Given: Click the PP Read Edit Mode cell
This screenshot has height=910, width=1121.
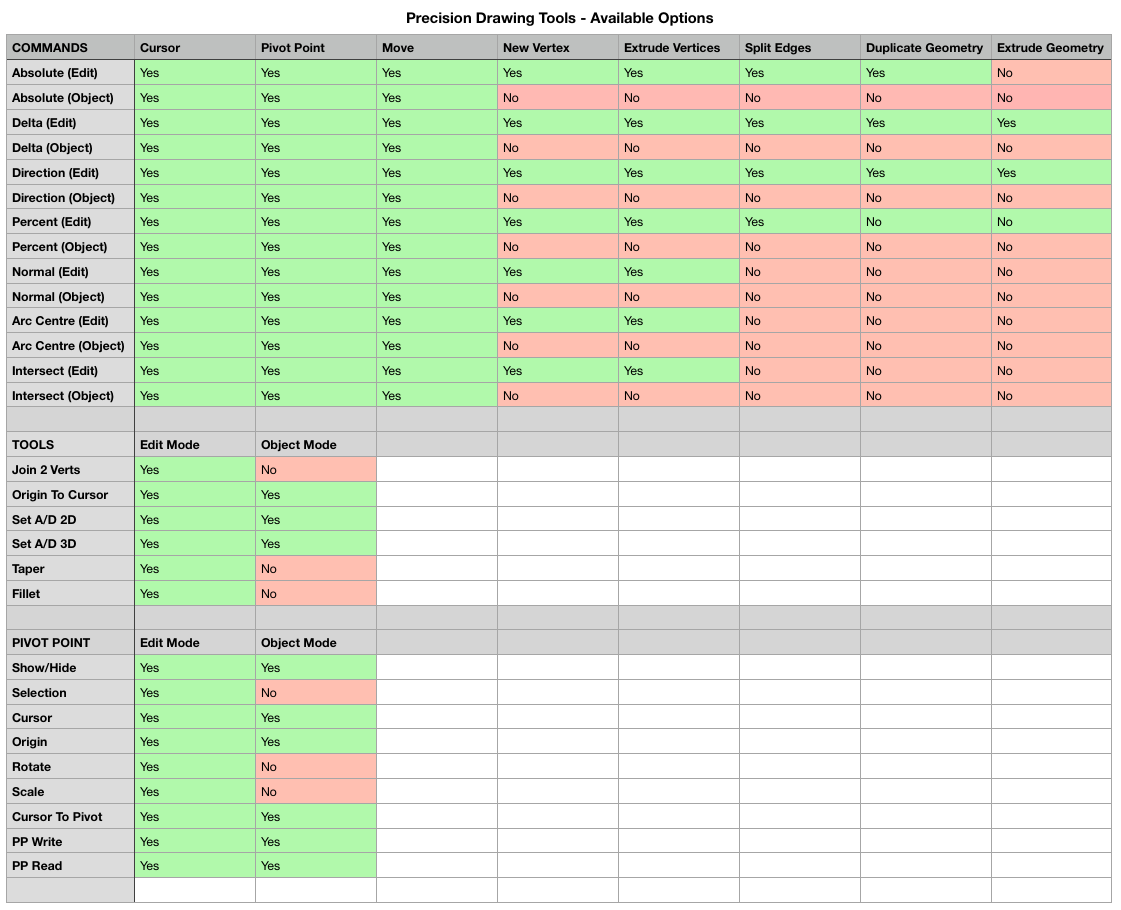Looking at the screenshot, I should [194, 866].
